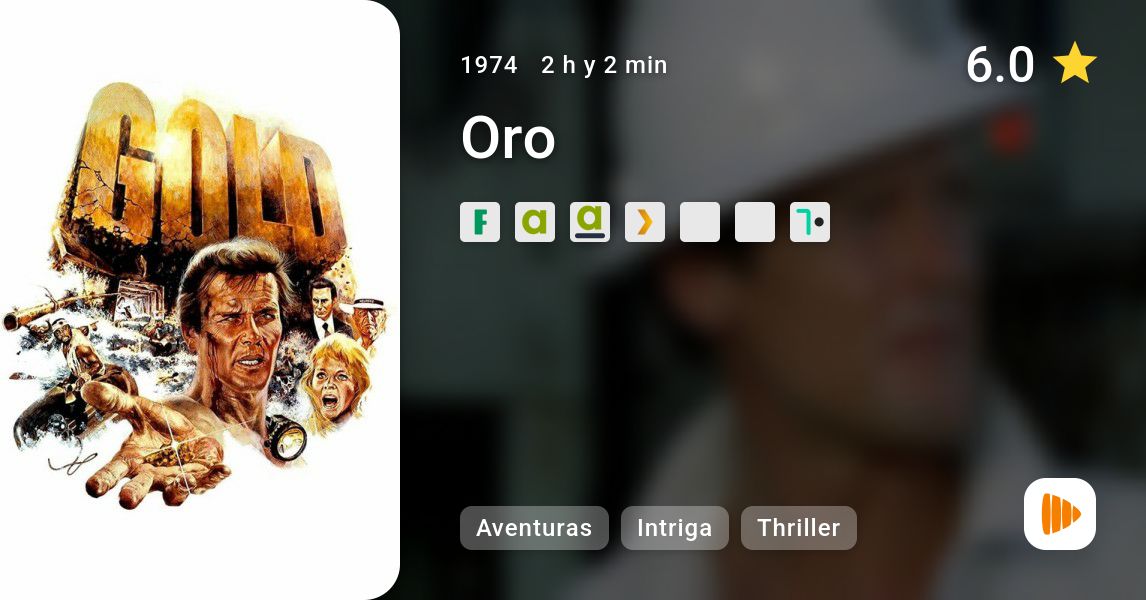Select the Thriller genre tag

pyautogui.click(x=799, y=528)
